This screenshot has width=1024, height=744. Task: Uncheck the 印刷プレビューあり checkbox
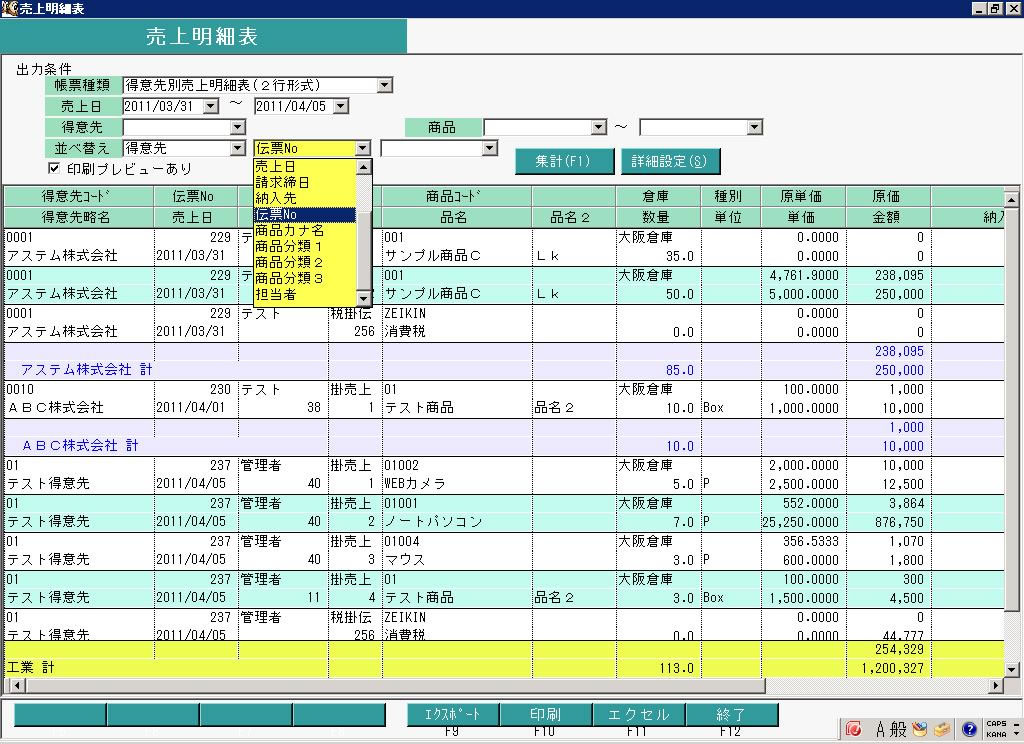[54, 169]
